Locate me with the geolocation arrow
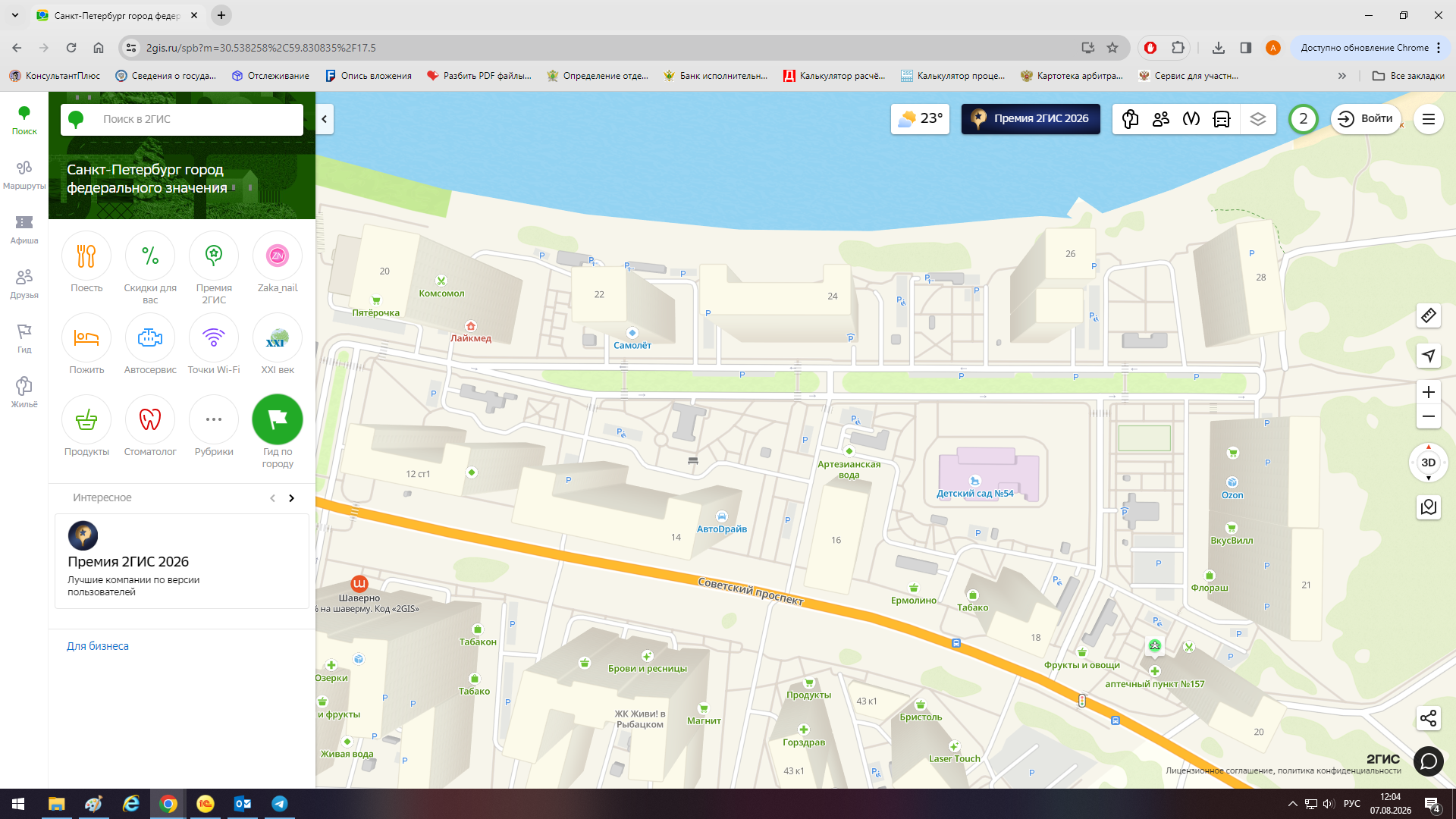The width and height of the screenshot is (1456, 819). pyautogui.click(x=1429, y=356)
